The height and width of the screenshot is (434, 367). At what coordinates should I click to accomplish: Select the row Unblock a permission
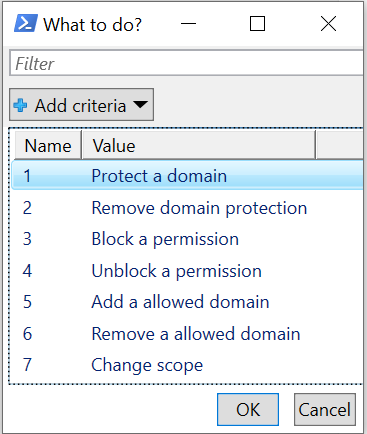(x=188, y=271)
